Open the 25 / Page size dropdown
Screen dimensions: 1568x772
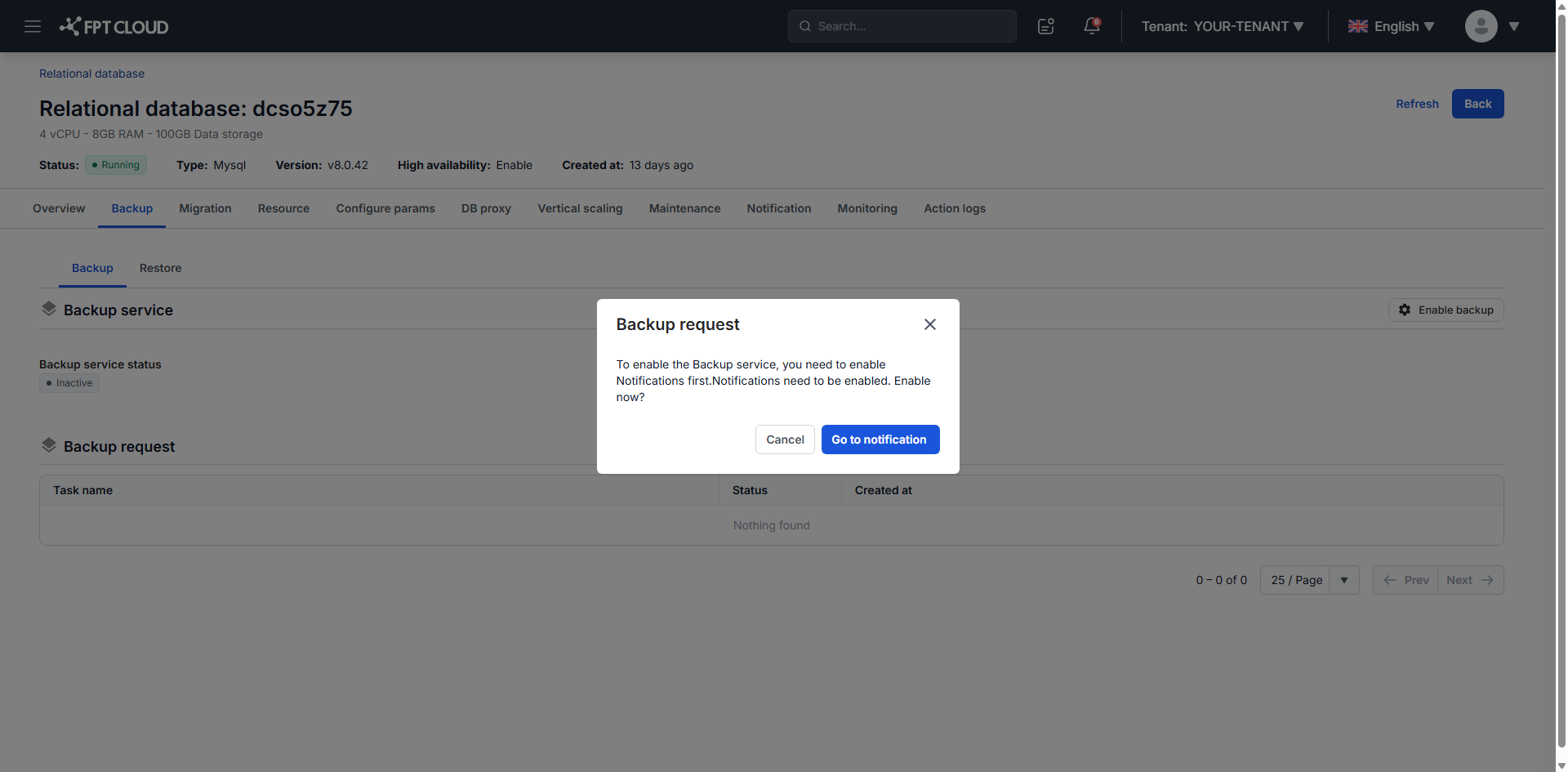[x=1309, y=580]
